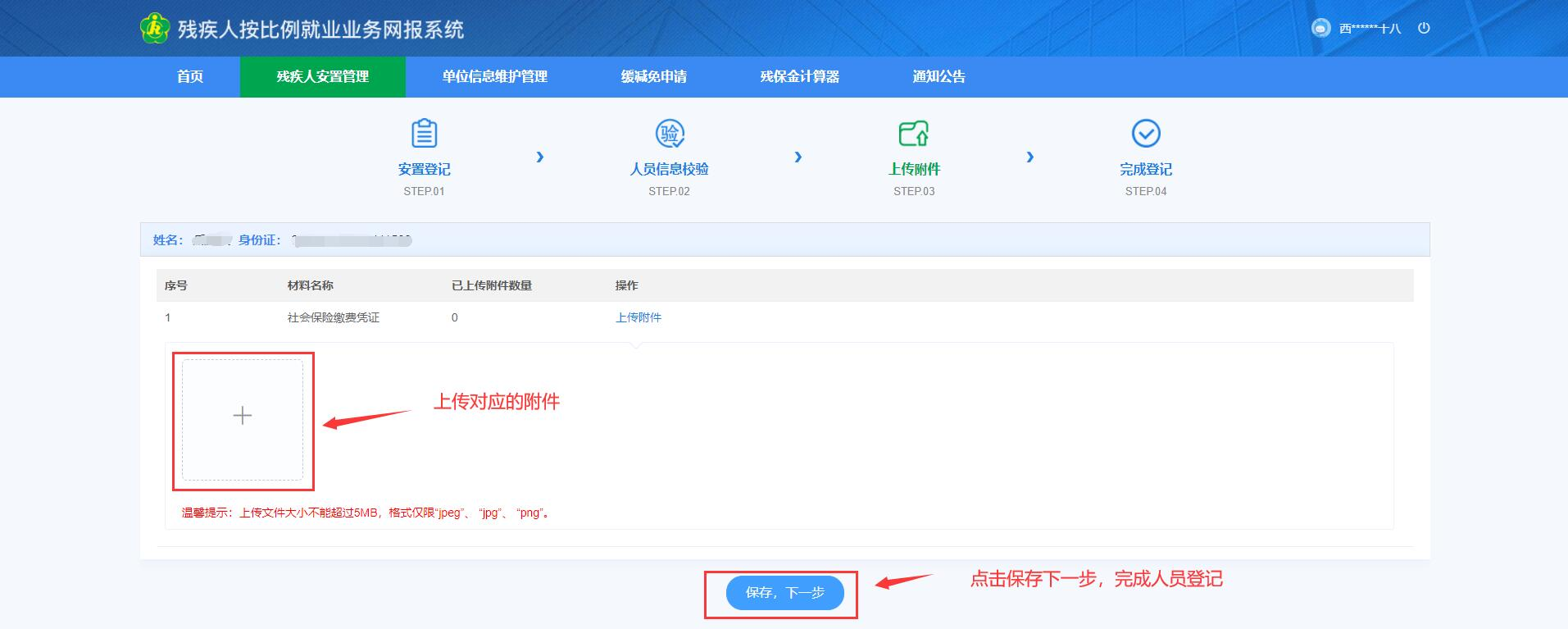Go to 单位信息维护管理 menu

click(x=494, y=76)
